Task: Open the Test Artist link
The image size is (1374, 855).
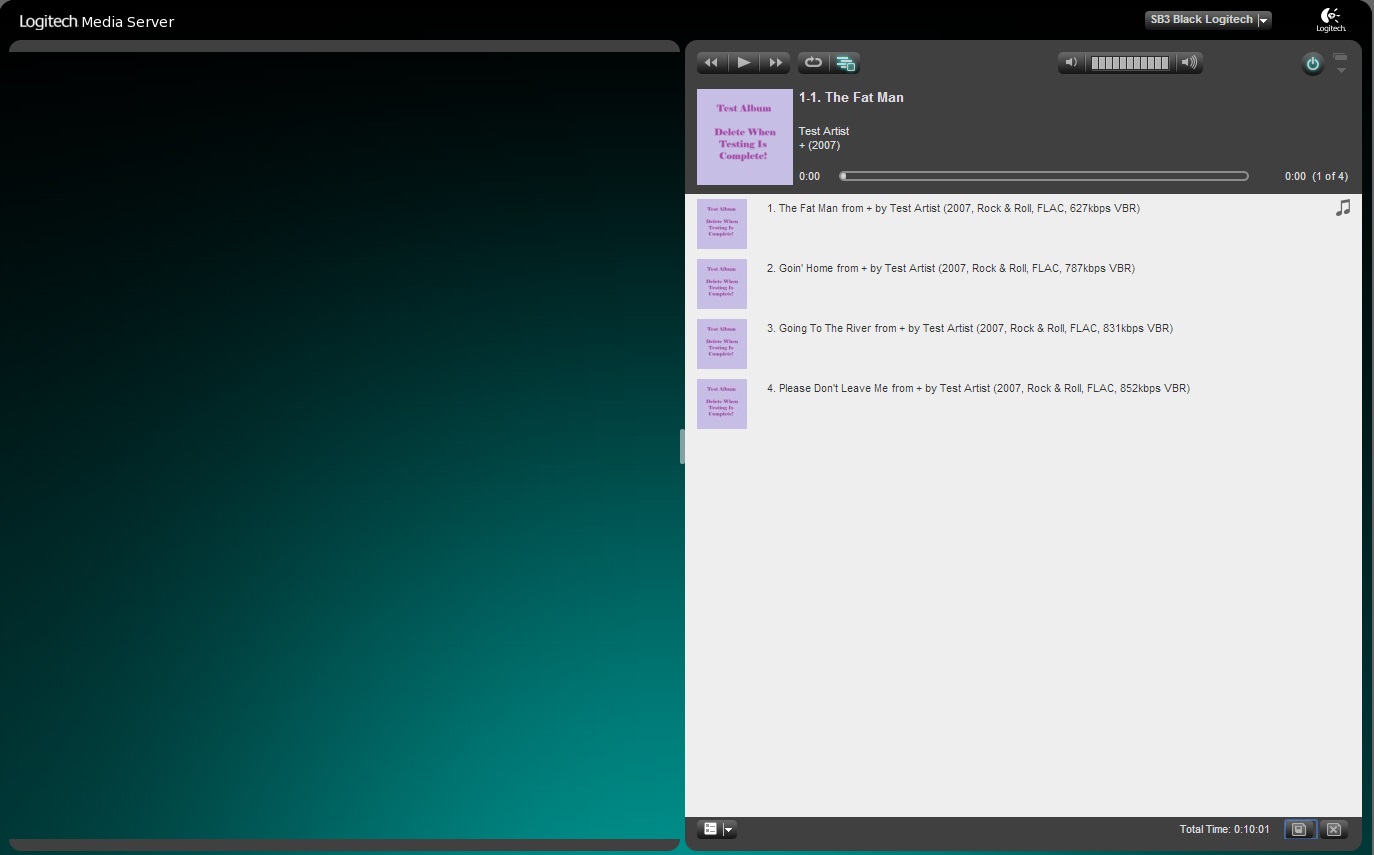Action: 824,131
